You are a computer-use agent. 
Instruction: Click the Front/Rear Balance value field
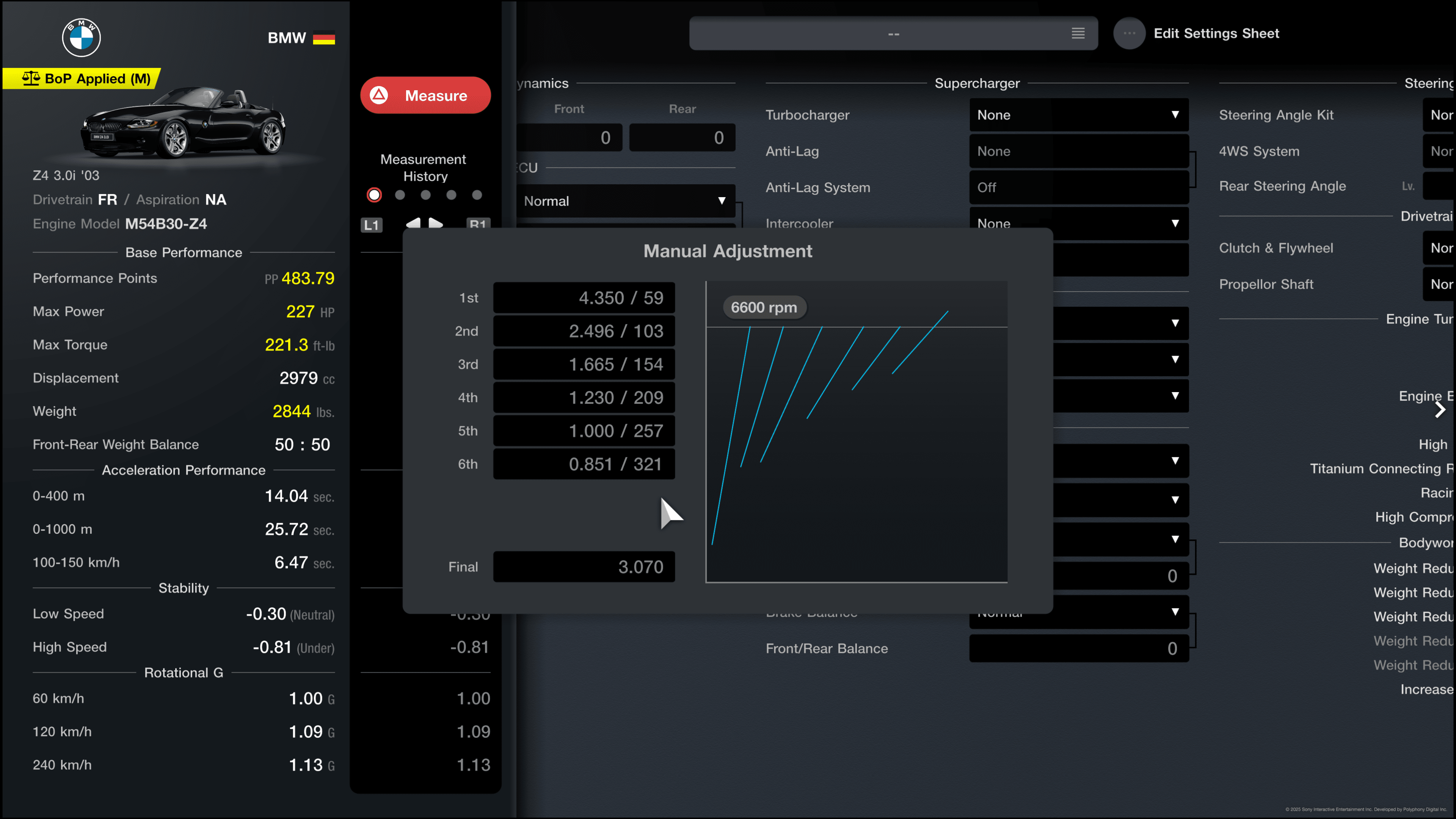[1078, 648]
